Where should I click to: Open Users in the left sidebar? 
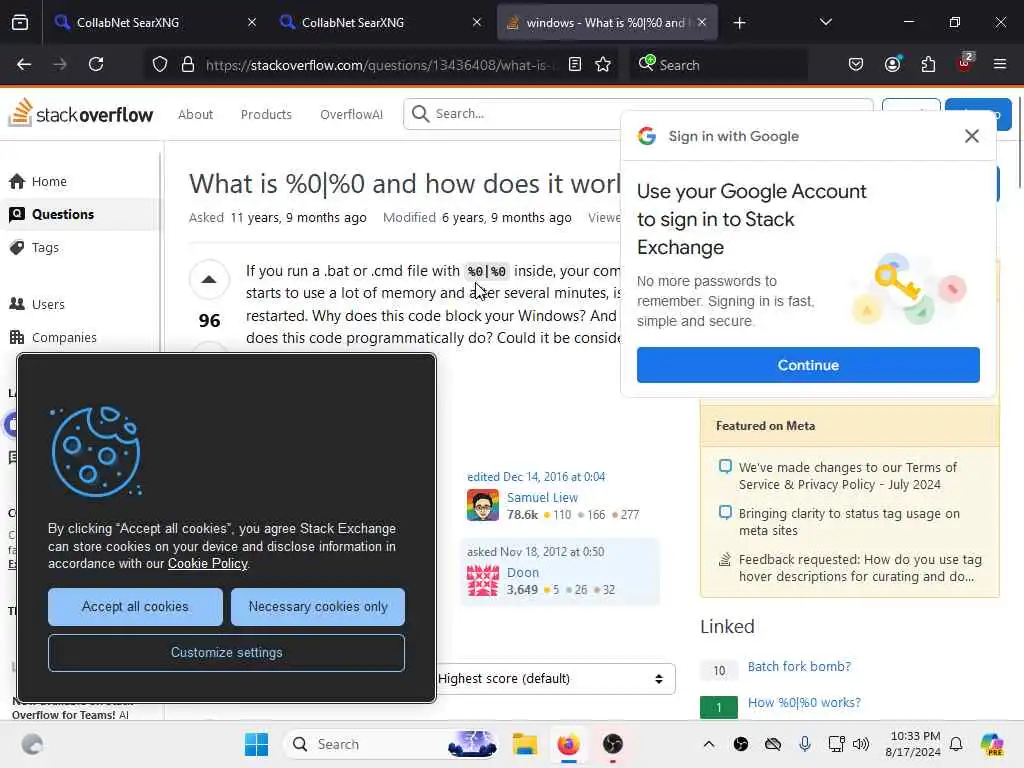[48, 304]
